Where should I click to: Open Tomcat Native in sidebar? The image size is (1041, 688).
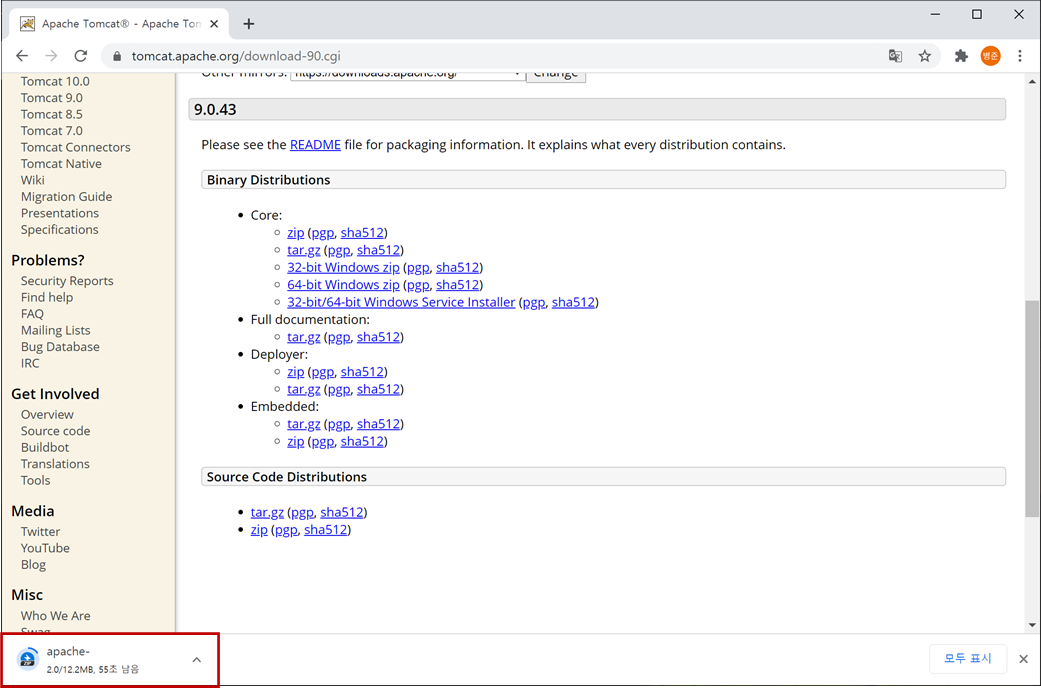pyautogui.click(x=61, y=163)
